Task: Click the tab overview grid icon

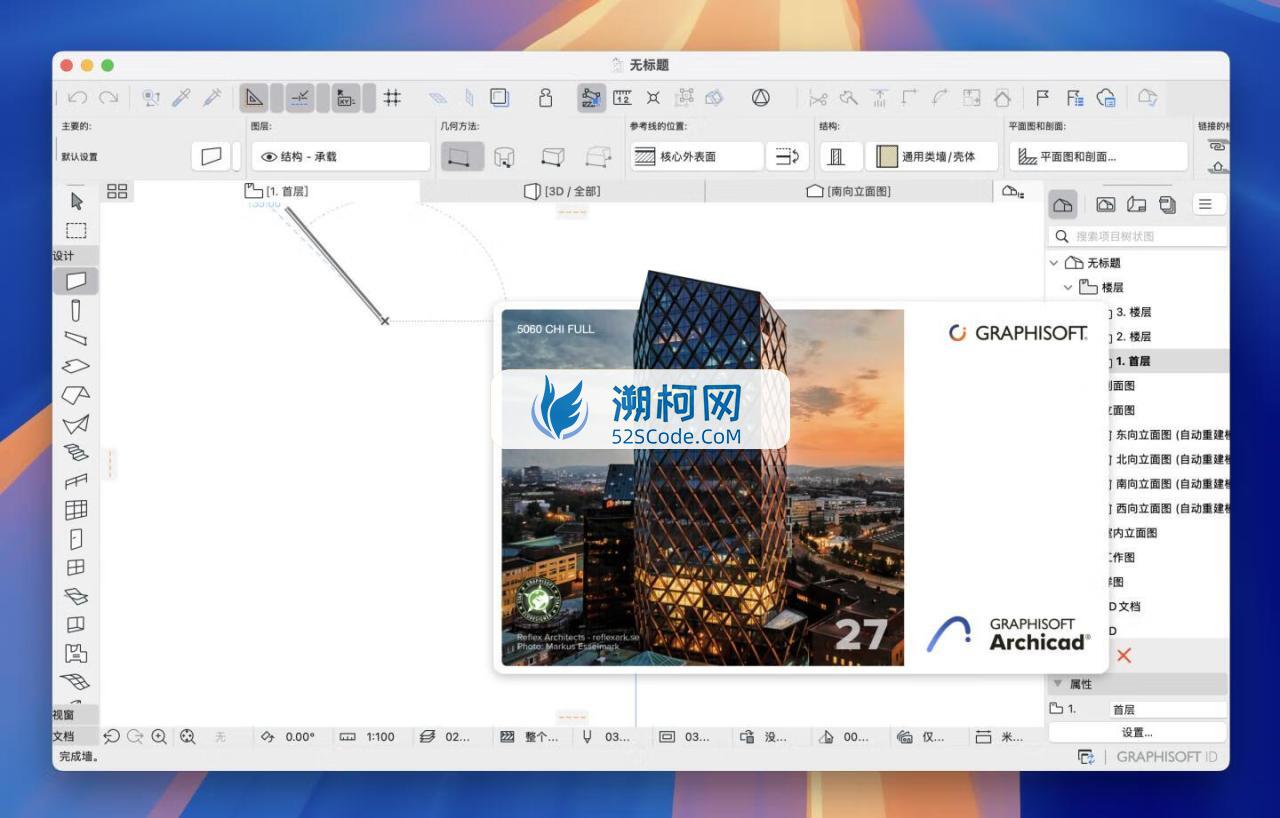Action: [117, 191]
